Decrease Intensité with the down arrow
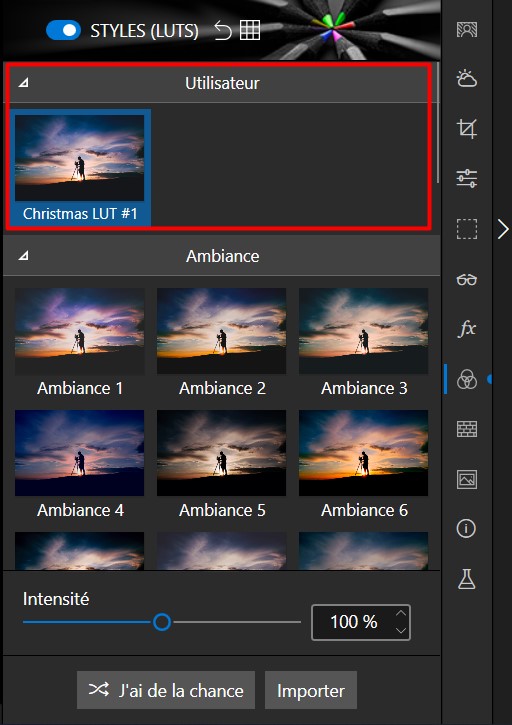Screen dimensions: 512x725 pyautogui.click(x=401, y=630)
